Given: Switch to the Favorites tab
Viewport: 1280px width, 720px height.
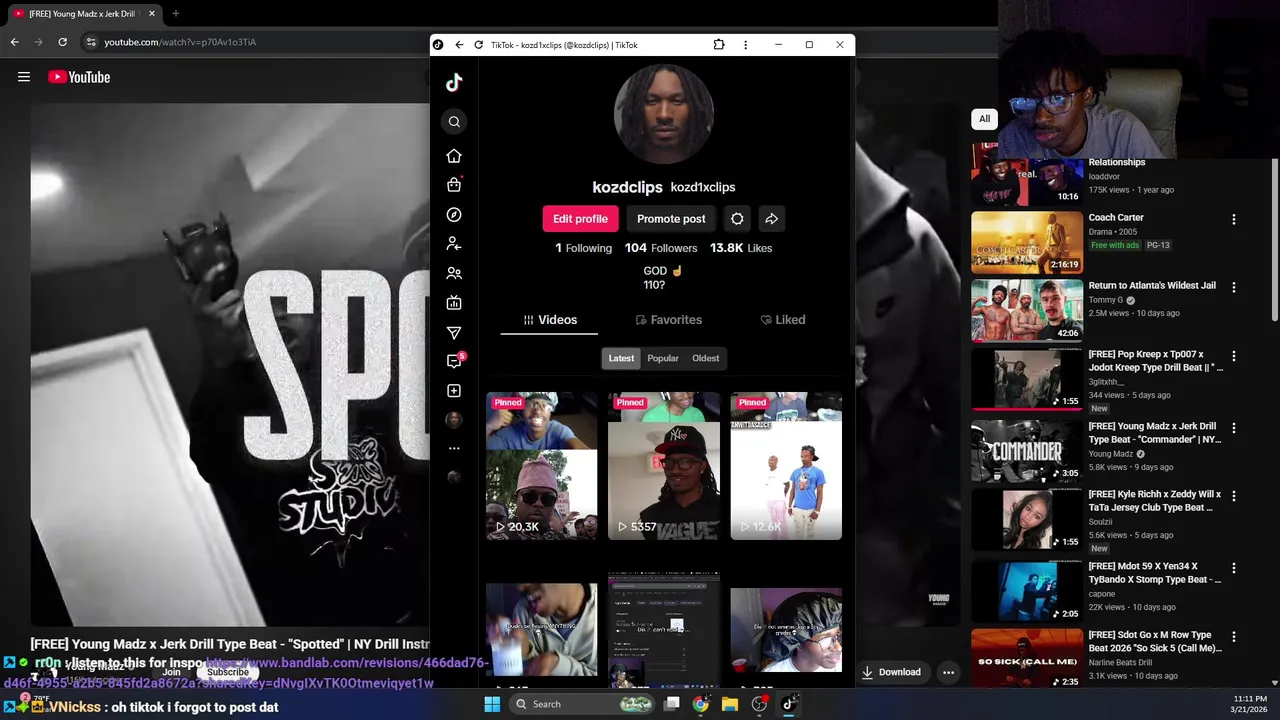Looking at the screenshot, I should (668, 320).
